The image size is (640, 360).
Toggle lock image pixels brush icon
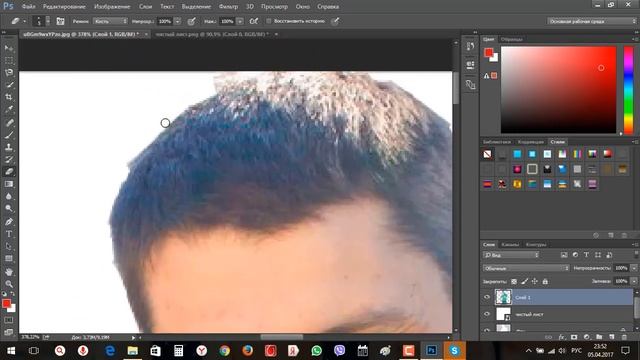point(524,282)
